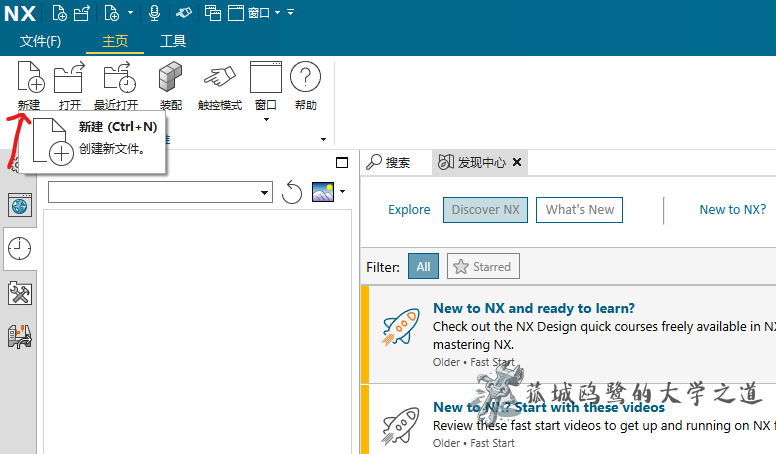Image resolution: width=776 pixels, height=454 pixels.
Task: Maximize the history panel using square icon
Action: [x=342, y=162]
